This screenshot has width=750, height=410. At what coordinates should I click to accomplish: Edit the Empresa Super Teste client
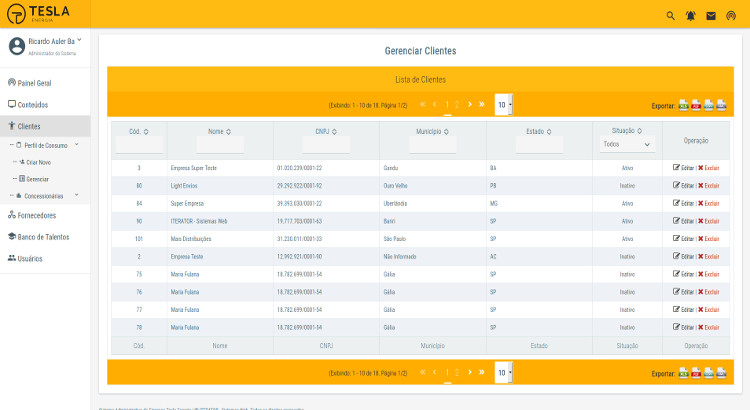[683, 168]
